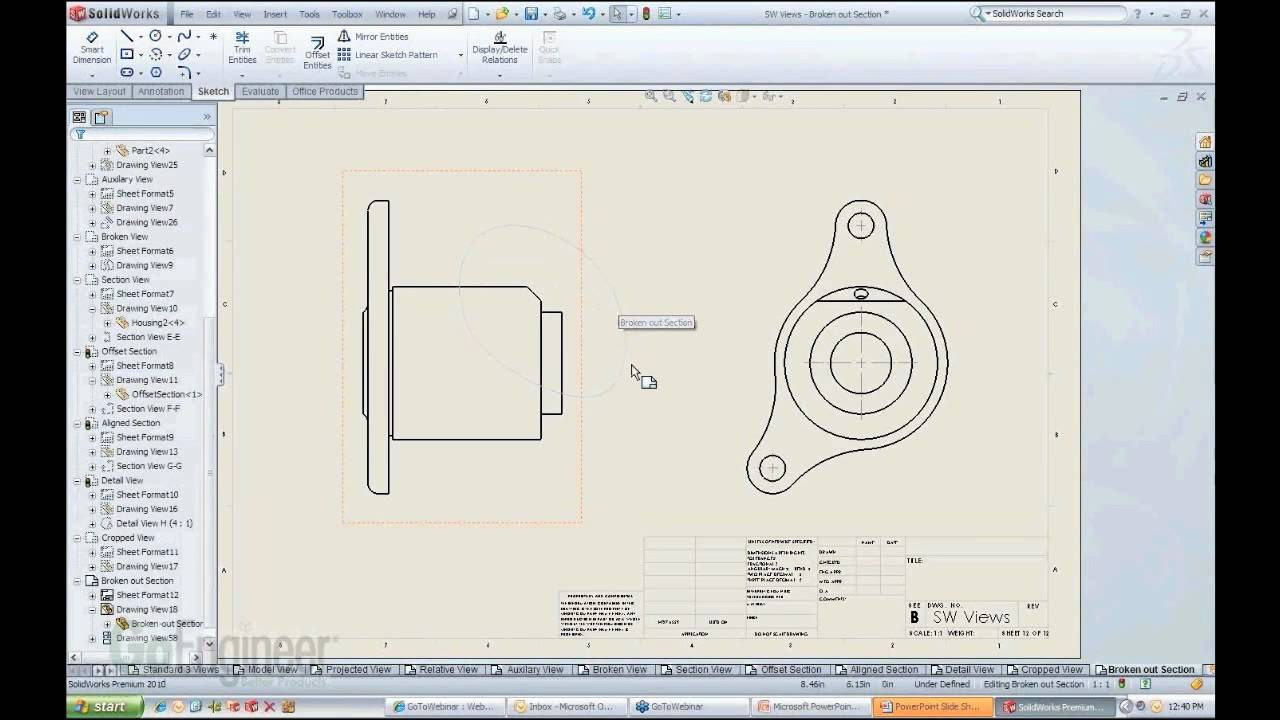
Task: Click the Trim Entities tool
Action: point(242,48)
